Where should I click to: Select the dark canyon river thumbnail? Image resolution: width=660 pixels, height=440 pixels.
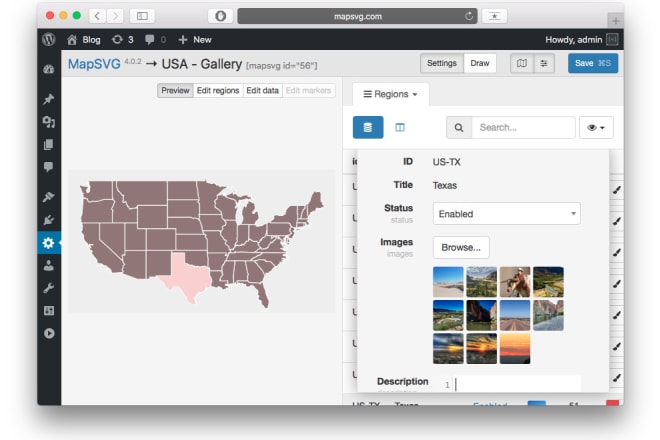click(x=482, y=315)
